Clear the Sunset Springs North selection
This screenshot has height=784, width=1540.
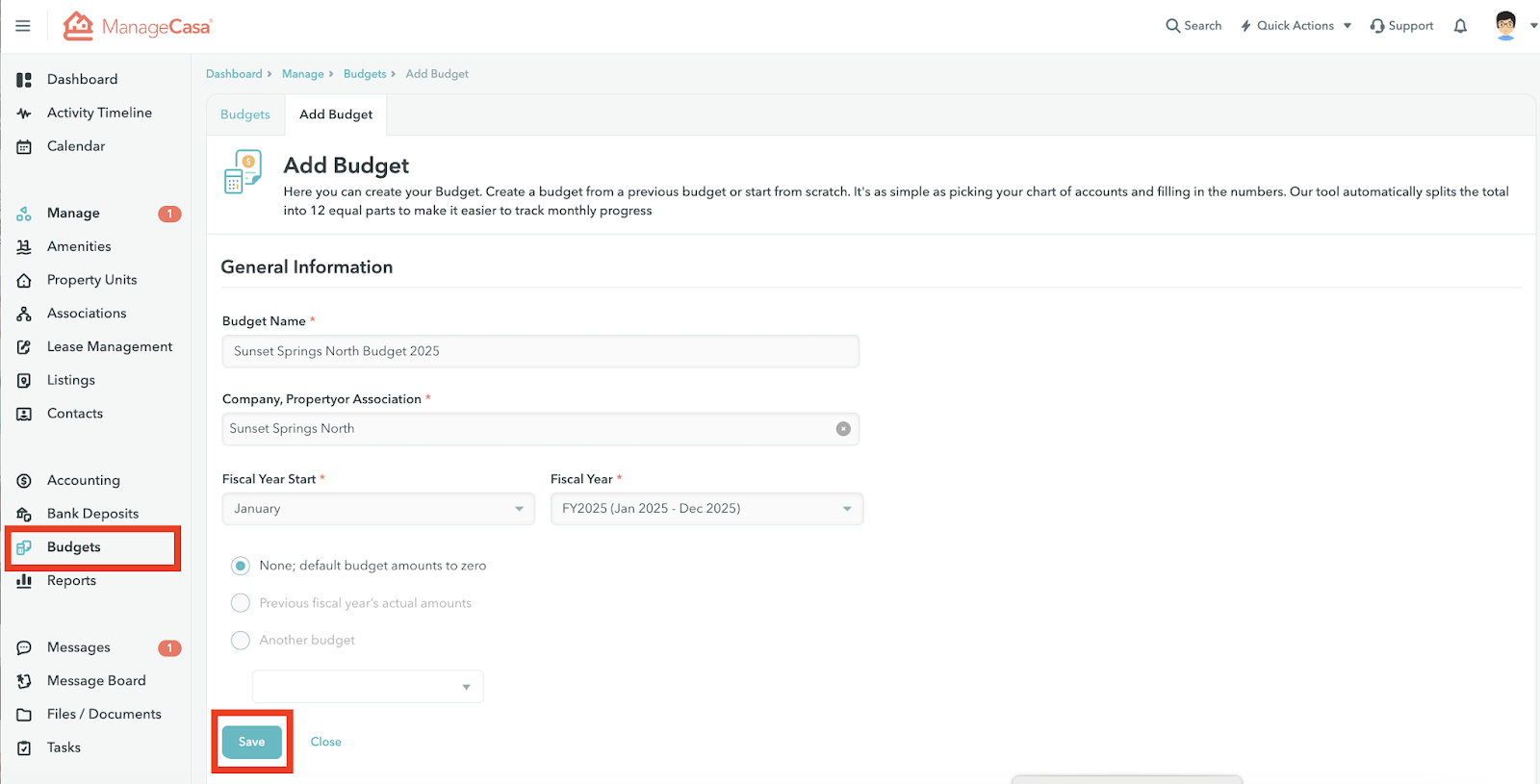point(843,429)
